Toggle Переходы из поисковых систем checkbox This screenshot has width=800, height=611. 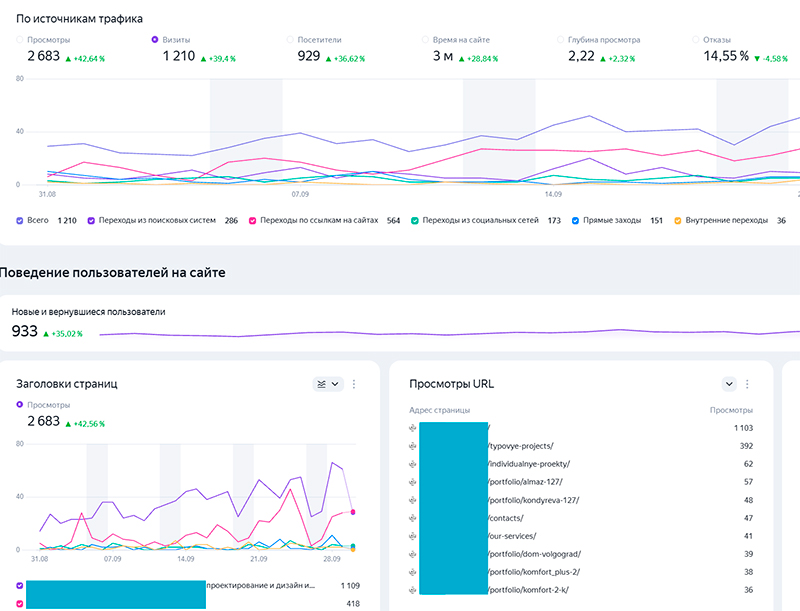[x=91, y=221]
